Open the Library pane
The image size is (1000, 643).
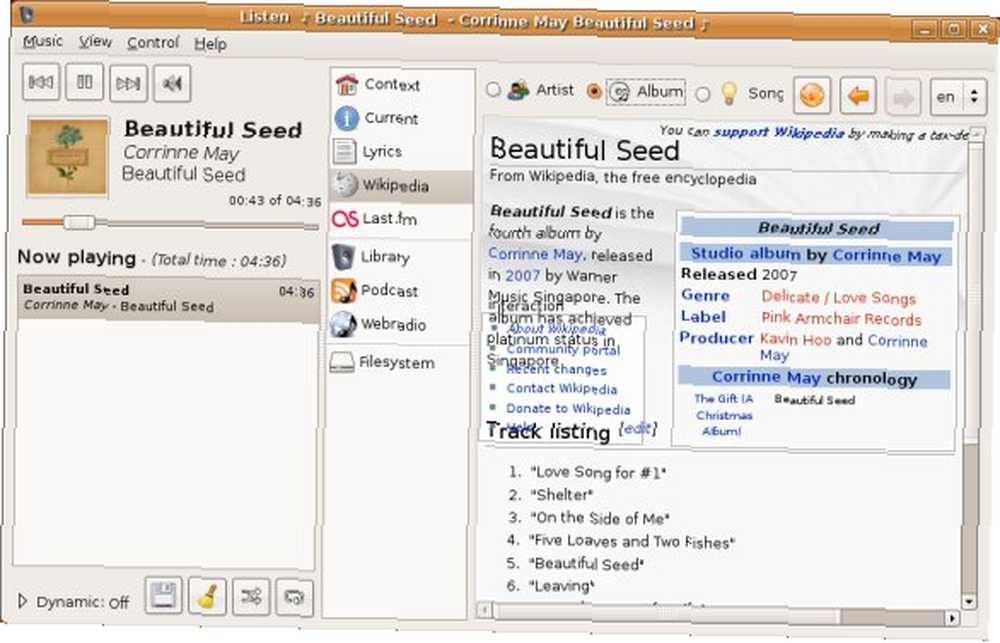(401, 256)
